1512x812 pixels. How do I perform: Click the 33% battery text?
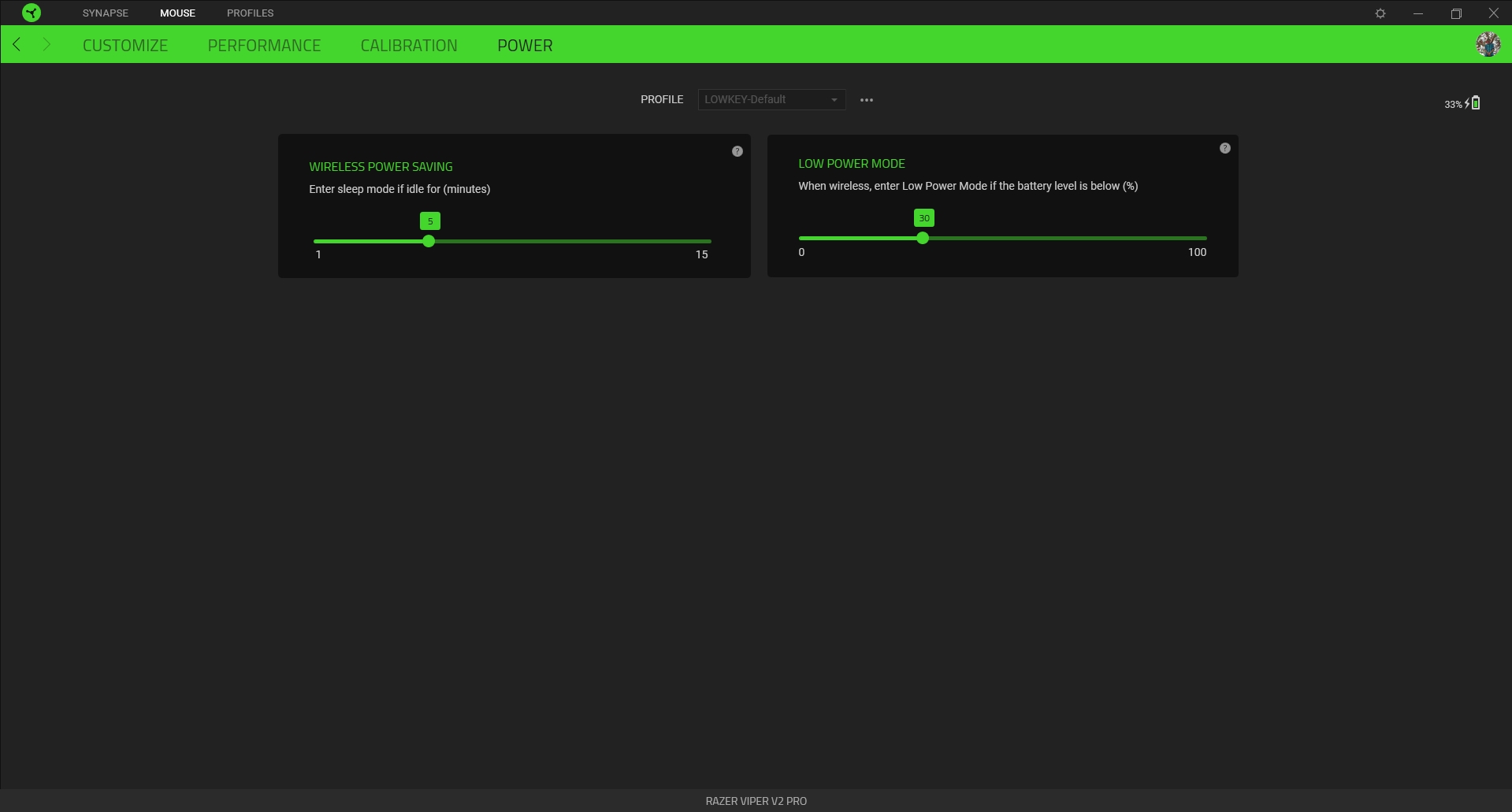[1453, 105]
